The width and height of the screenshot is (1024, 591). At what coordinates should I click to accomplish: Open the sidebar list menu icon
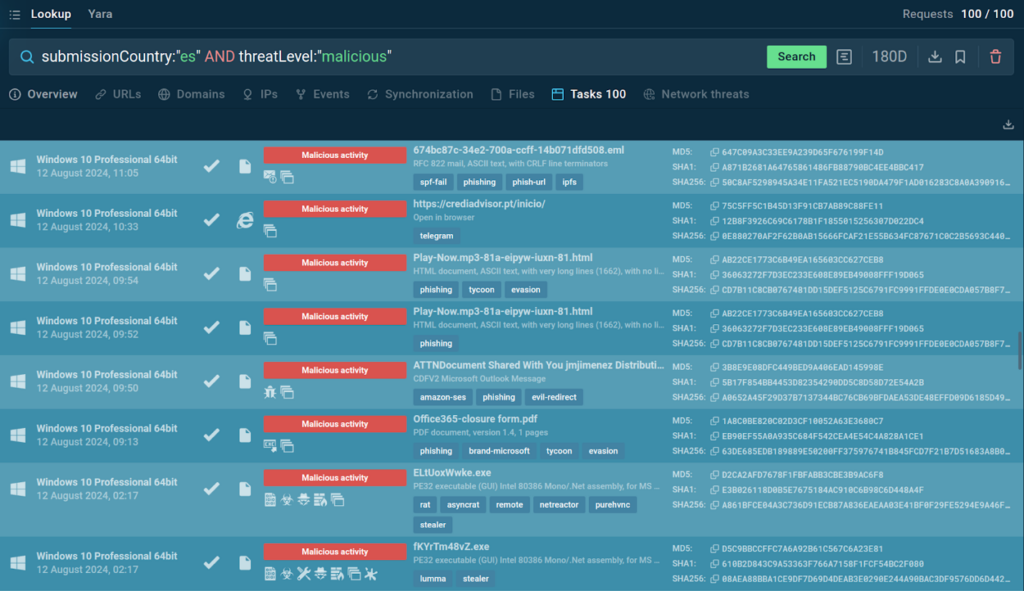point(14,15)
